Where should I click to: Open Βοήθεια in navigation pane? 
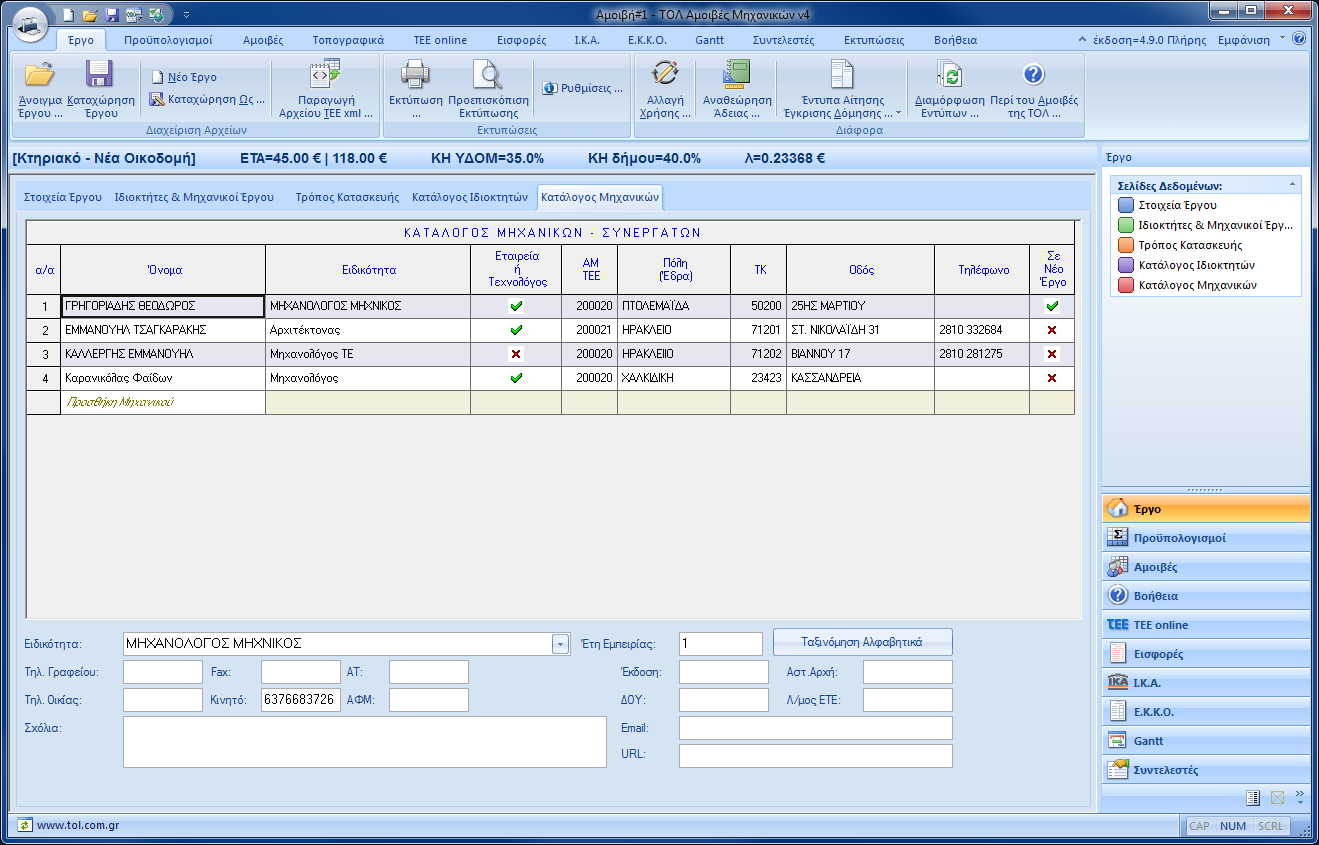[1206, 596]
